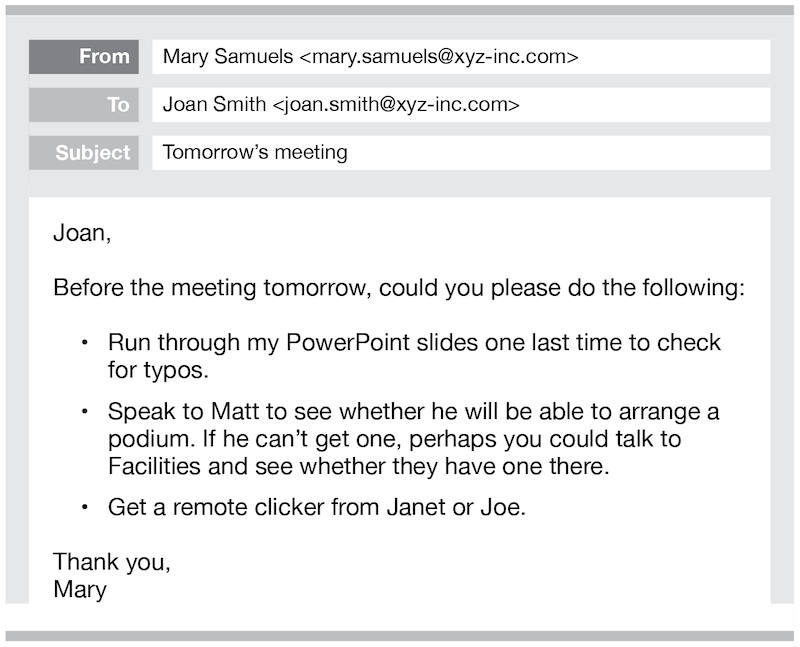Click the word 'PowerPoint' in the message
Image resolution: width=800 pixels, height=647 pixels.
point(348,342)
